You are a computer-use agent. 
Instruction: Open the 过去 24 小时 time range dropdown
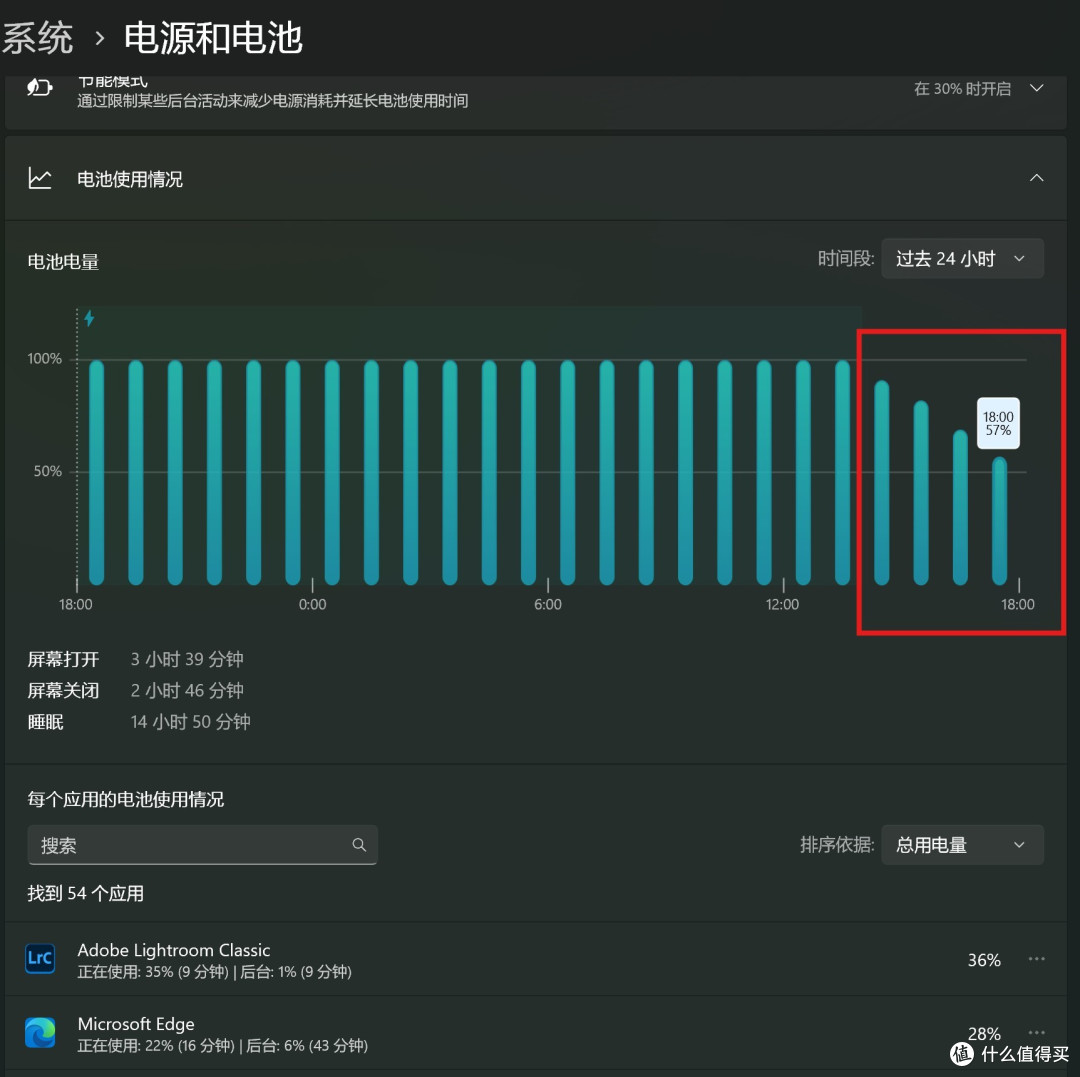point(962,258)
